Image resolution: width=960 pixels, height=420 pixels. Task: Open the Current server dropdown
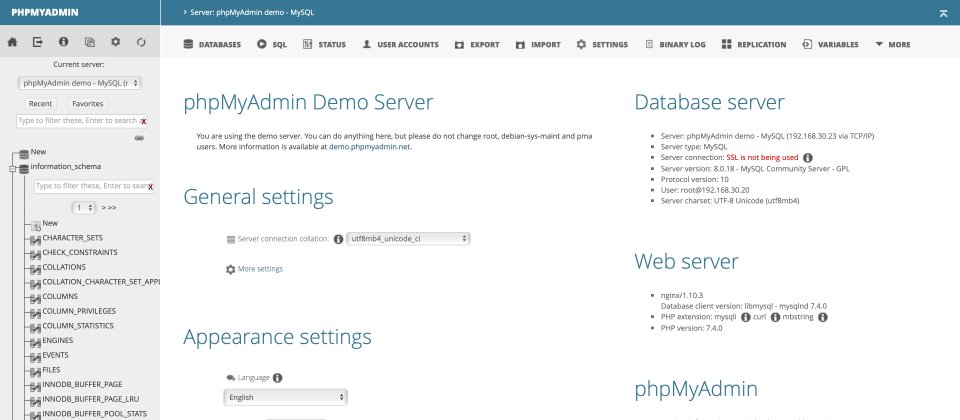tap(80, 83)
